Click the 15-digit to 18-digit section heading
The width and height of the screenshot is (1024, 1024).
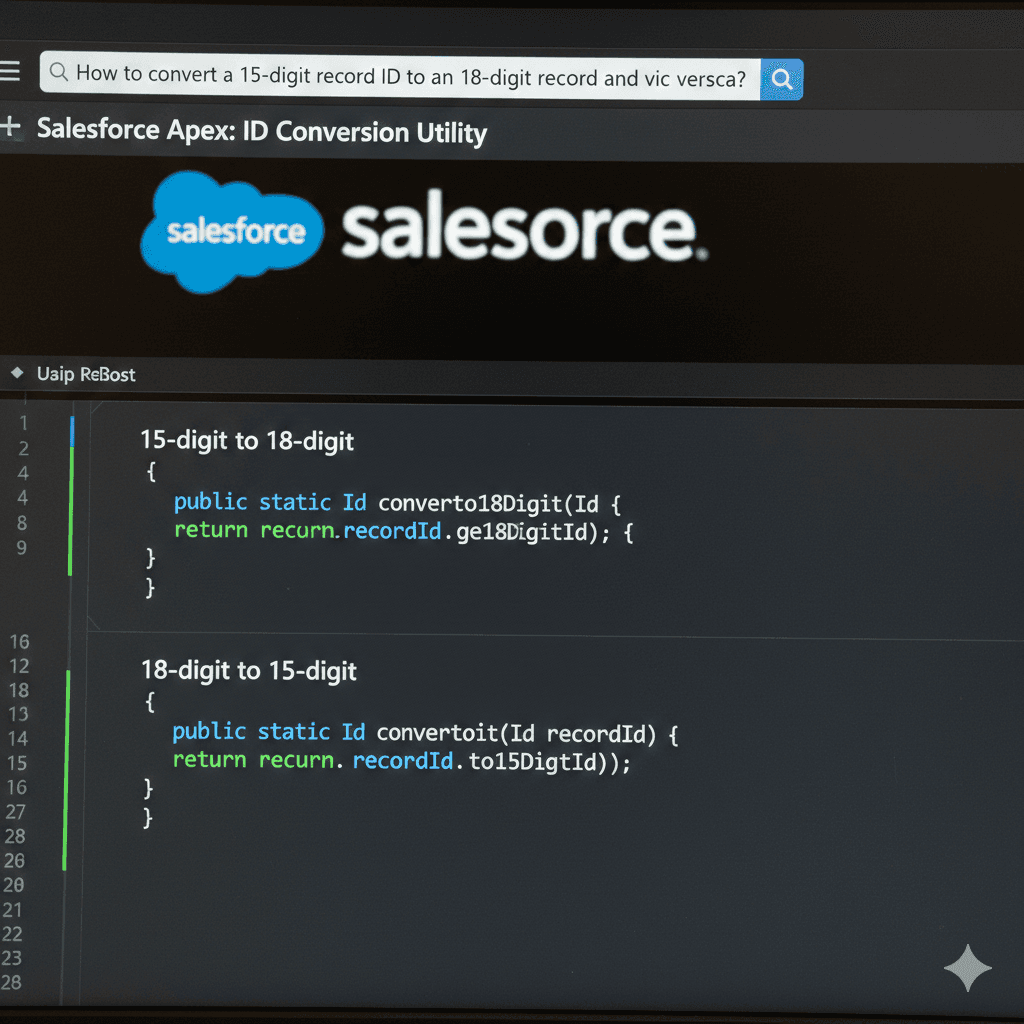[247, 441]
